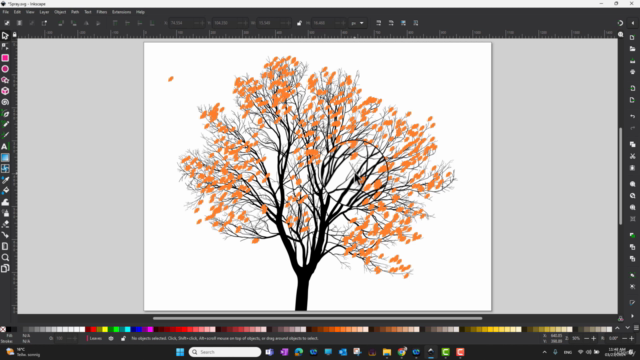Open the Leaves layer dropdown
Image resolution: width=640 pixels, height=360 pixels.
point(96,338)
